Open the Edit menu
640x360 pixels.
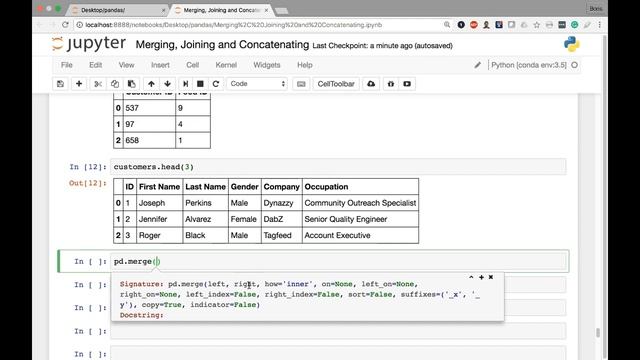(96, 65)
